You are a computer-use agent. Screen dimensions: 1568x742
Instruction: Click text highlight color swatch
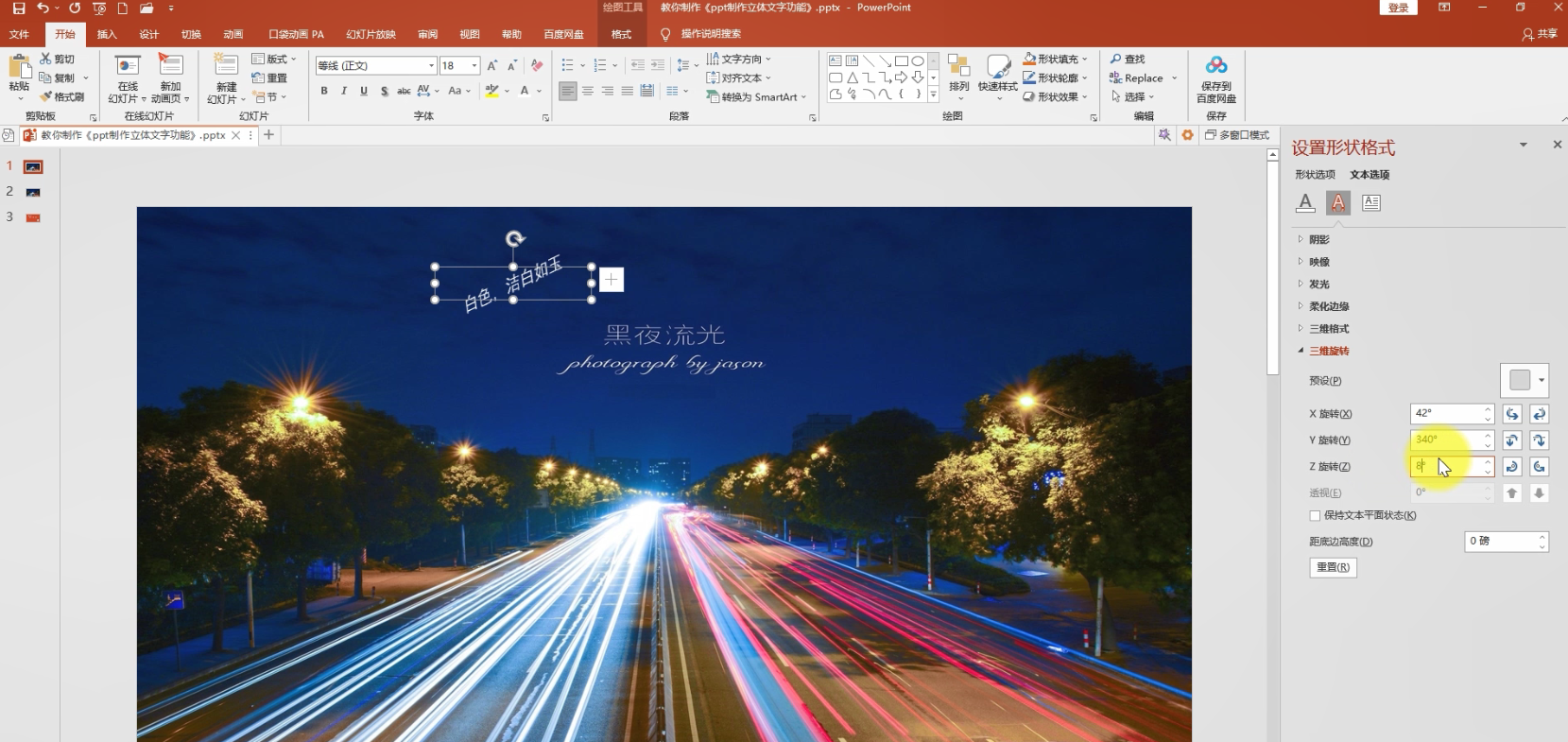(x=491, y=91)
